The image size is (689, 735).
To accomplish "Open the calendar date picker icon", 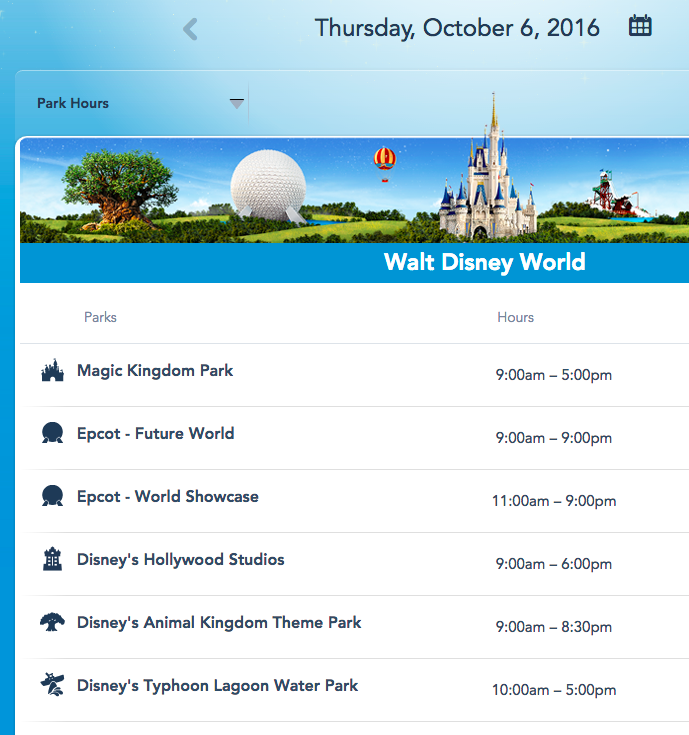I will pyautogui.click(x=640, y=27).
